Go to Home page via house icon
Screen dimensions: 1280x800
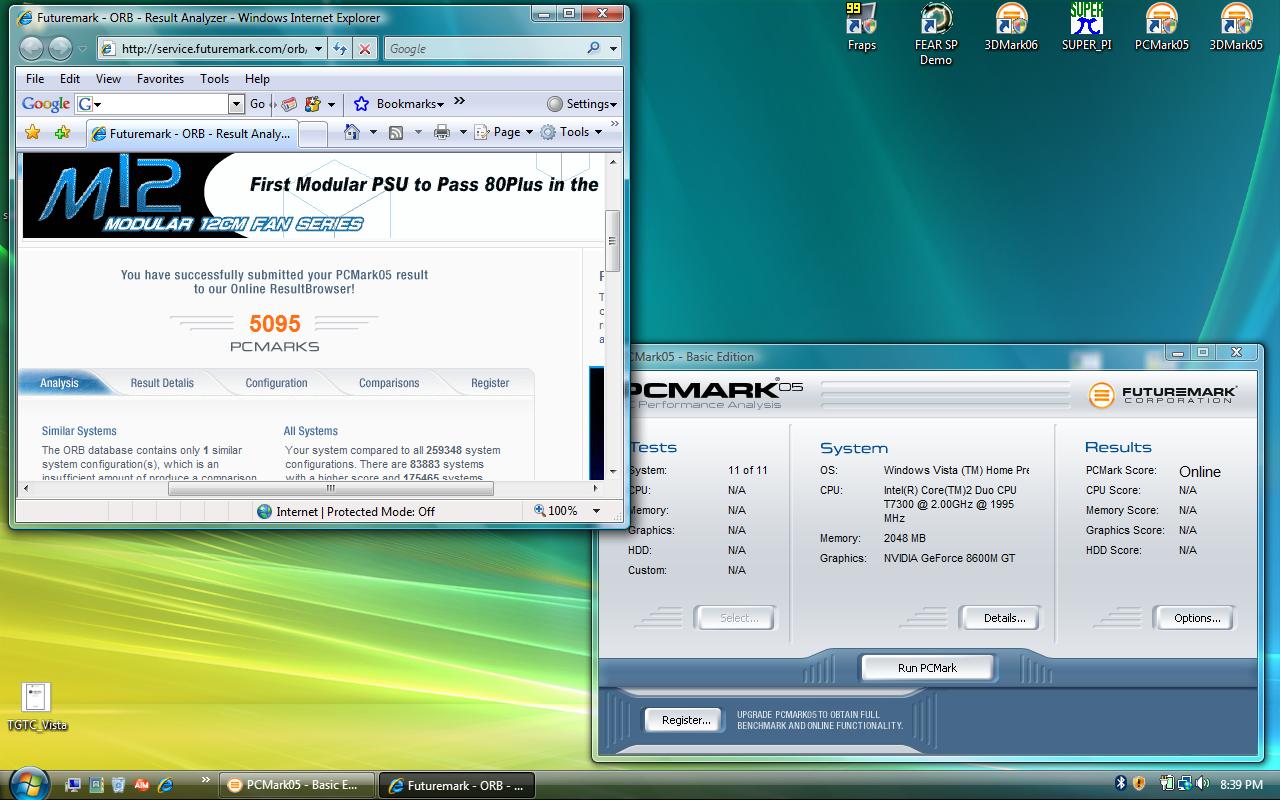(352, 132)
